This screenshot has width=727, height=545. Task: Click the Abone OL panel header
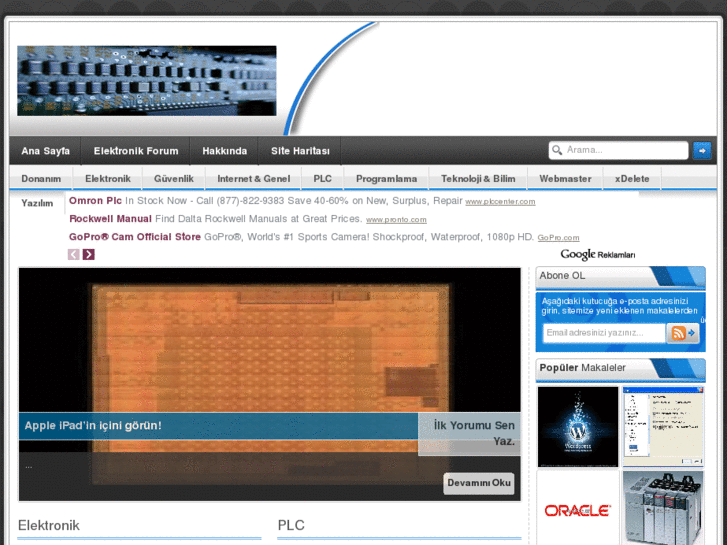tap(620, 277)
